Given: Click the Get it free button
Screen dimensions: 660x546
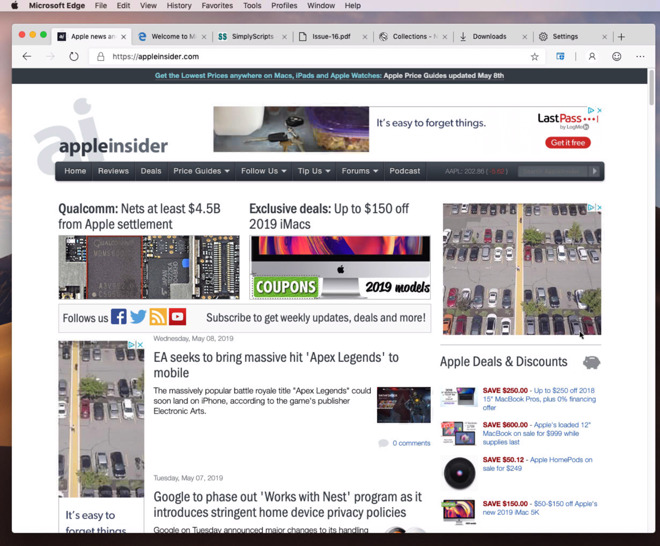Looking at the screenshot, I should click(568, 143).
